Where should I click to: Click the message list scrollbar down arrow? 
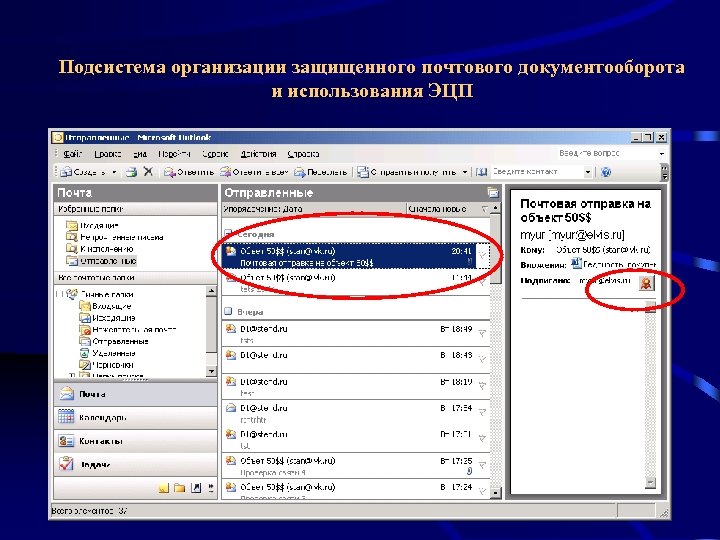click(495, 493)
